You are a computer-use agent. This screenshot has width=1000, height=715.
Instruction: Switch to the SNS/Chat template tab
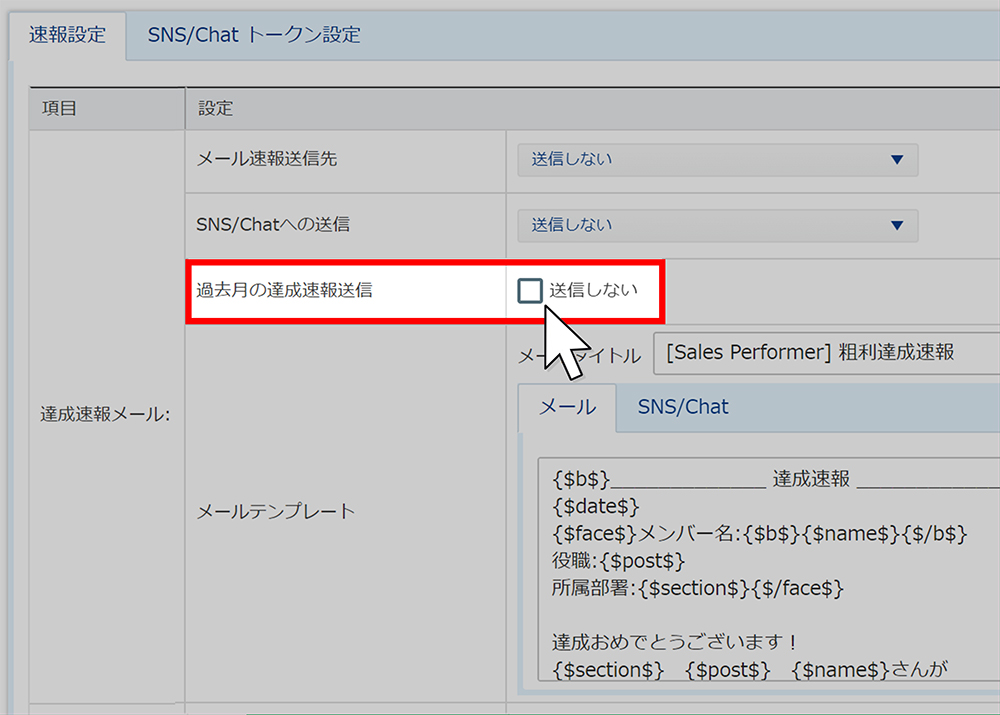coord(683,408)
